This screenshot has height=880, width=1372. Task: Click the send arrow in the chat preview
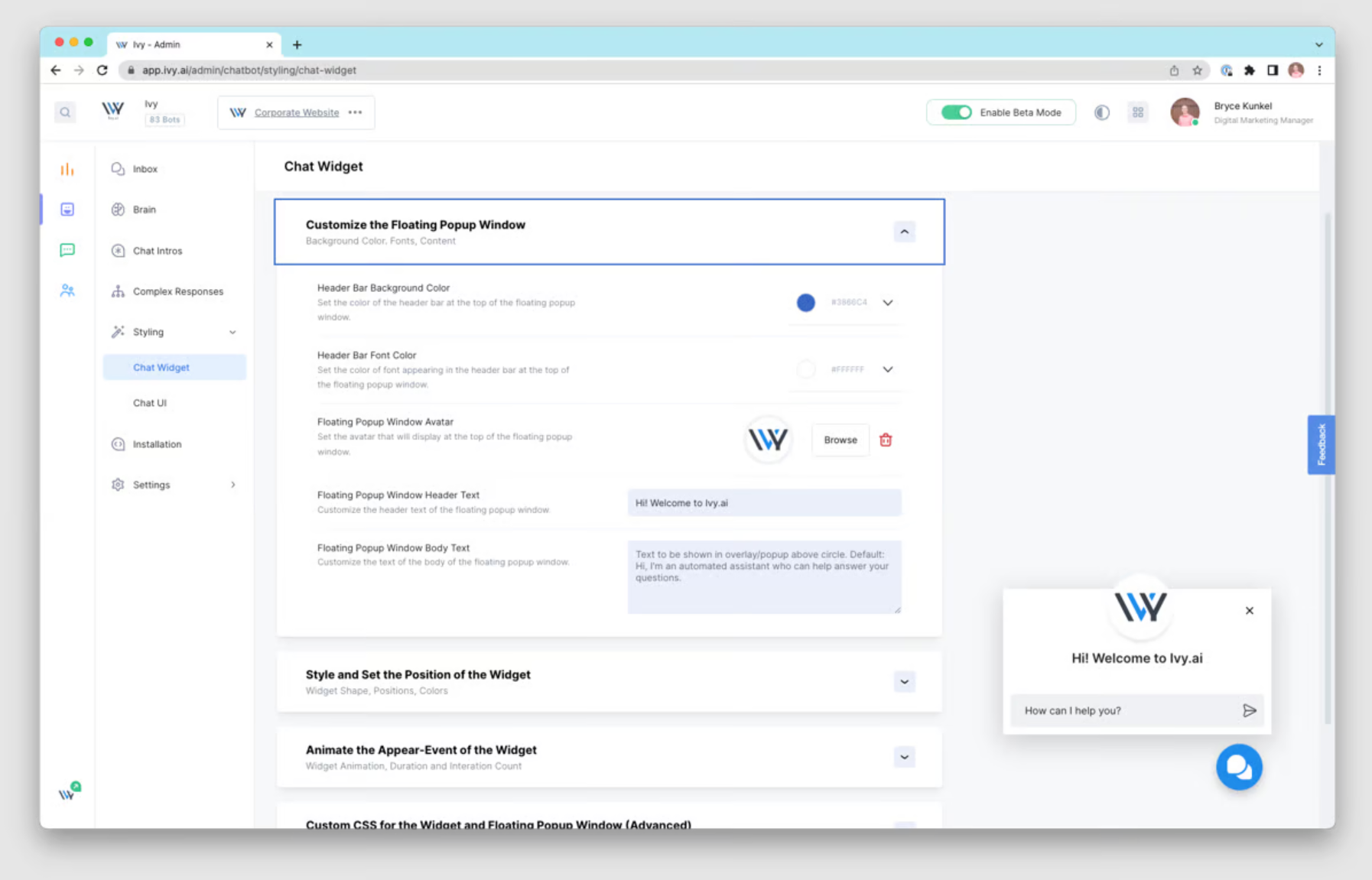1249,711
